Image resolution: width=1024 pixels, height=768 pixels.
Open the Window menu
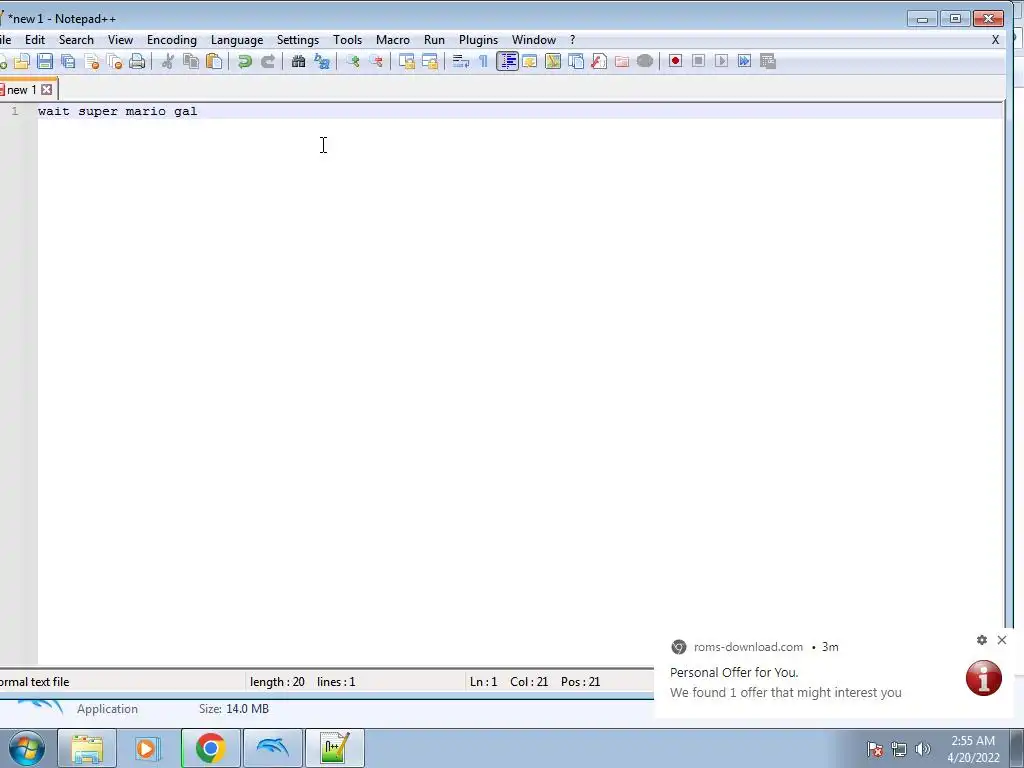click(534, 40)
